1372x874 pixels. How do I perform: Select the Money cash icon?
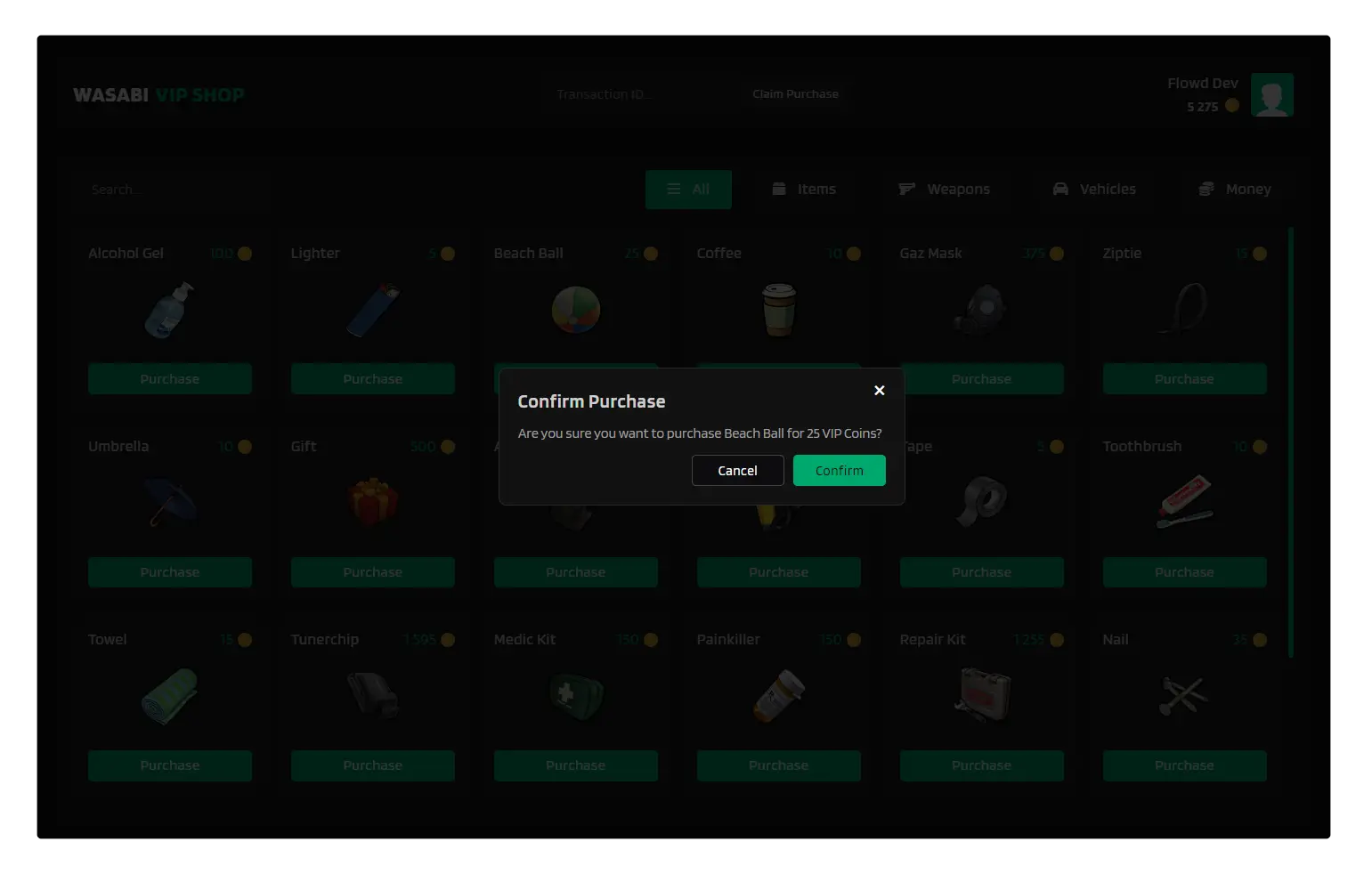(1206, 189)
